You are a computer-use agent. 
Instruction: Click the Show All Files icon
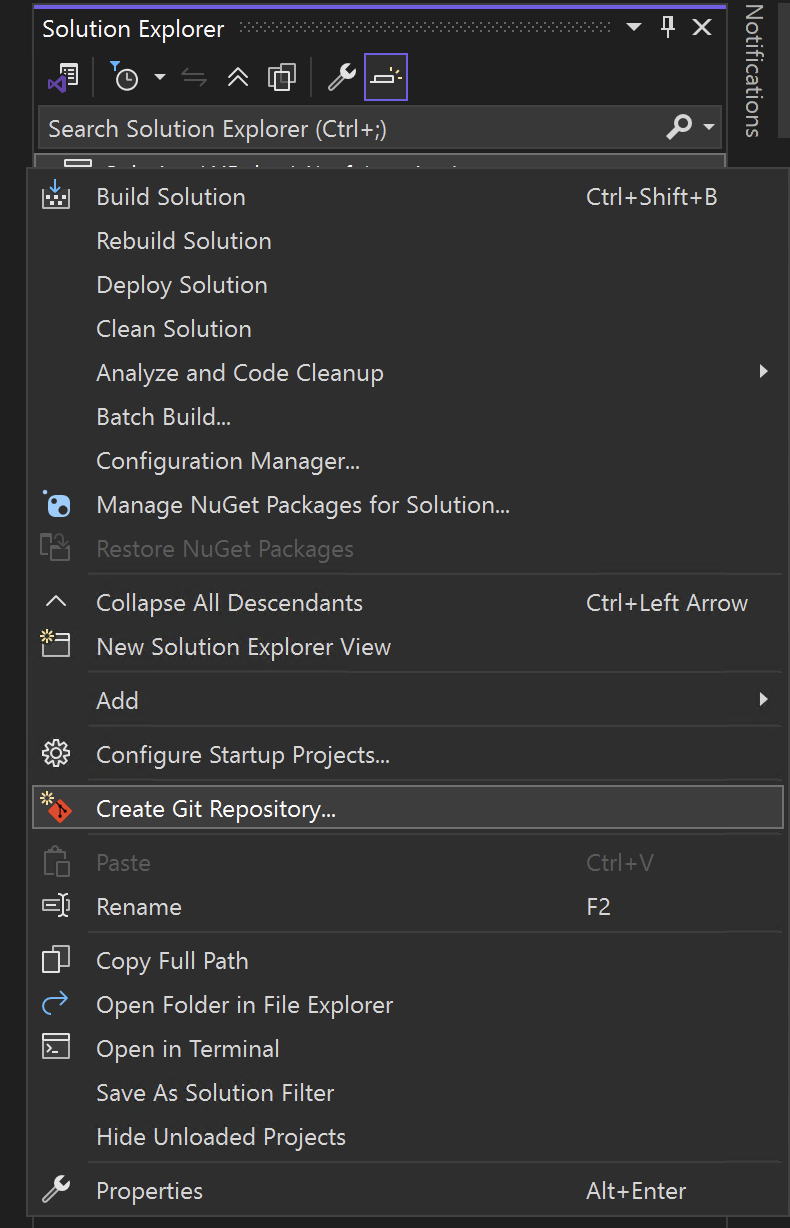click(x=281, y=77)
